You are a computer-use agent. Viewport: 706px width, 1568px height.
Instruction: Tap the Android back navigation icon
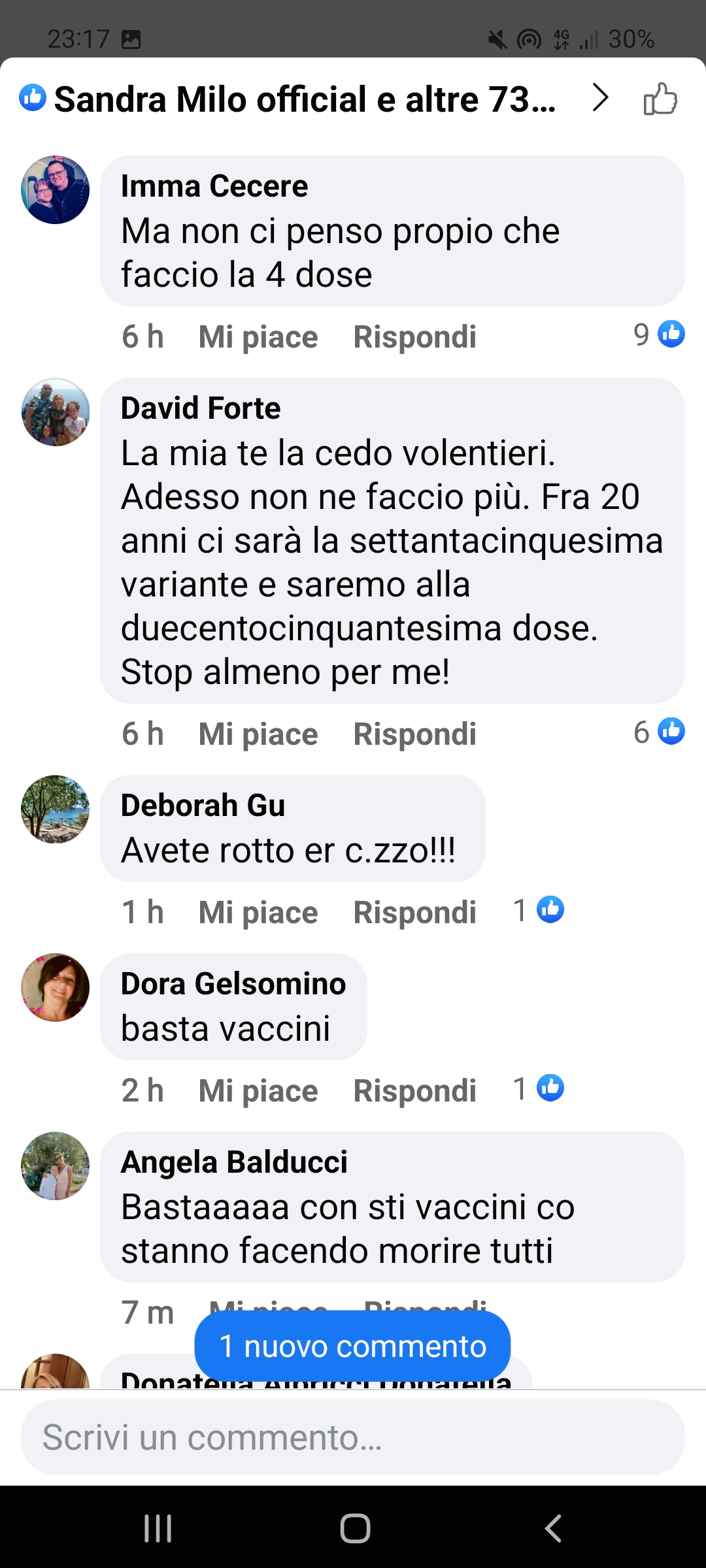pos(553,1529)
